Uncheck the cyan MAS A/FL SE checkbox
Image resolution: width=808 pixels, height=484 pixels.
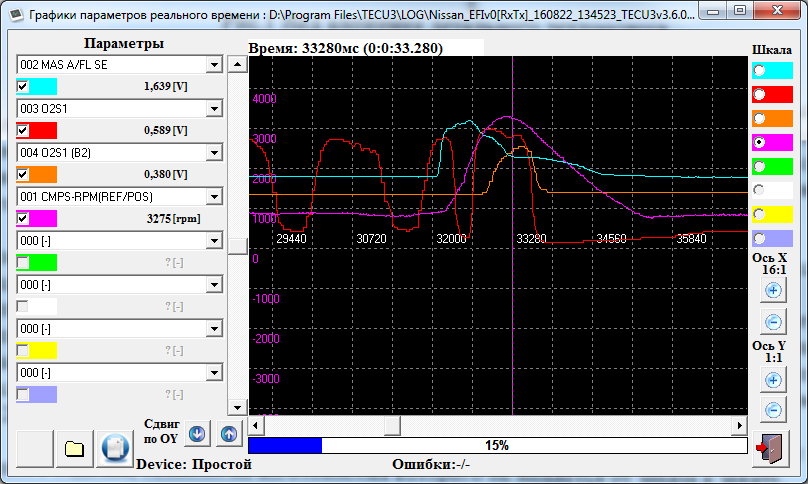point(23,86)
